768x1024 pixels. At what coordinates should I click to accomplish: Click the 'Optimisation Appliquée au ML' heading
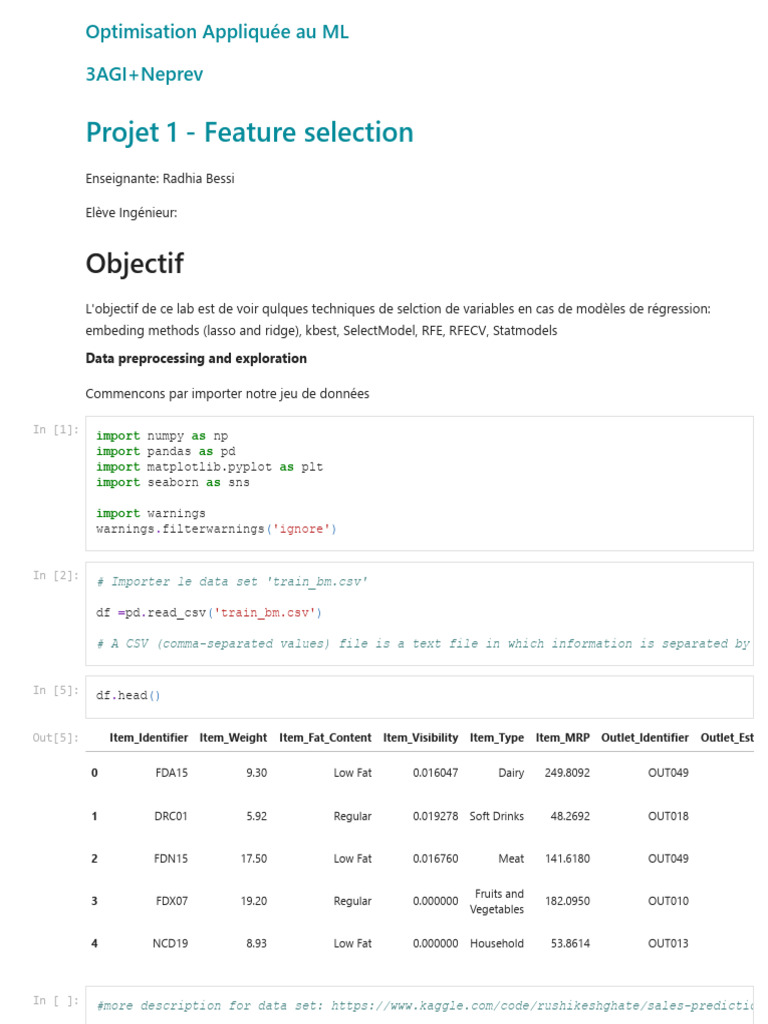[217, 32]
